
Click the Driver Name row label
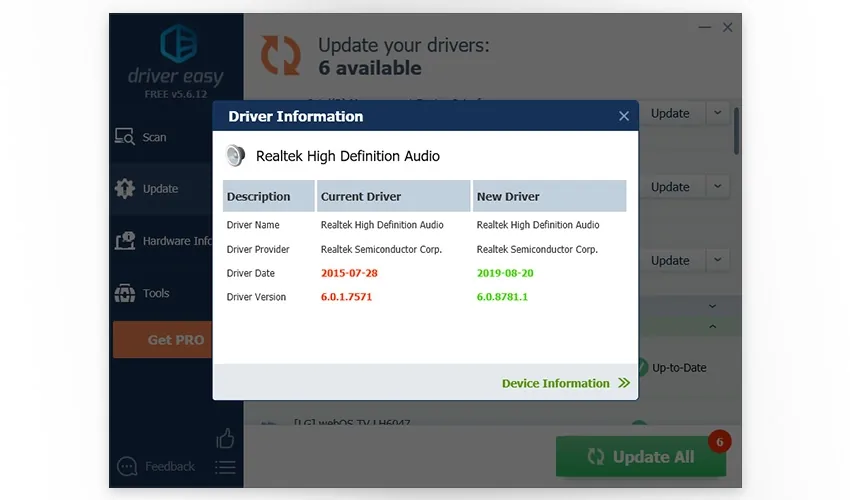253,225
